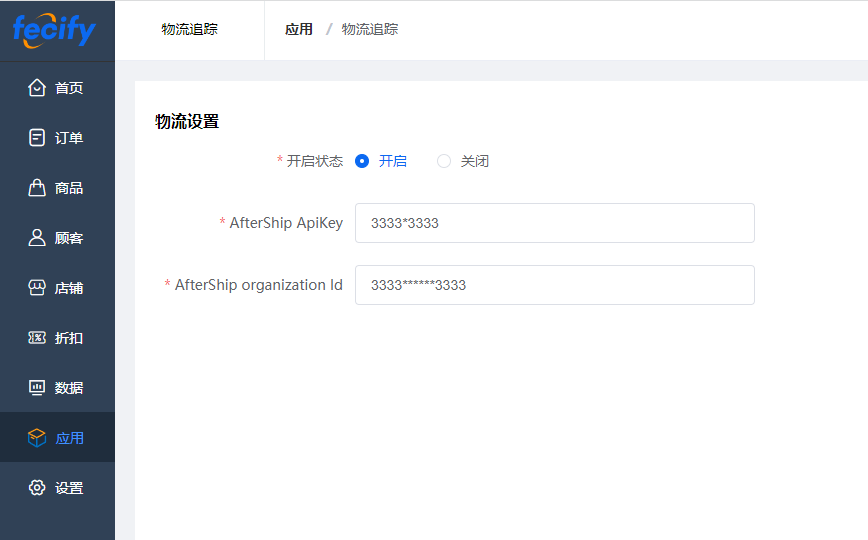868x540 pixels.
Task: Select the 开启 radio button
Action: 362,161
